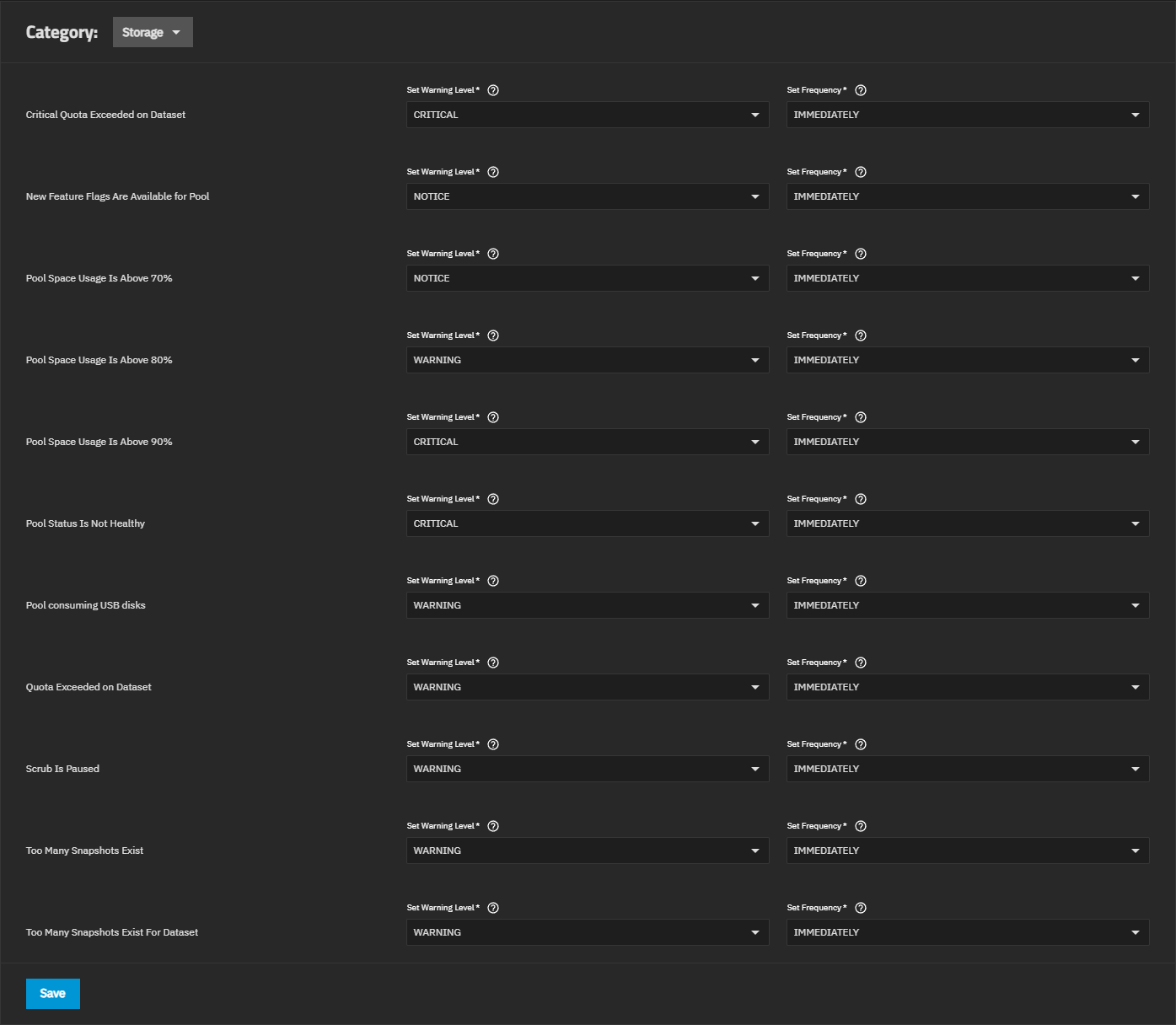
Task: Click help icon for New Feature Flags frequency
Action: point(861,172)
